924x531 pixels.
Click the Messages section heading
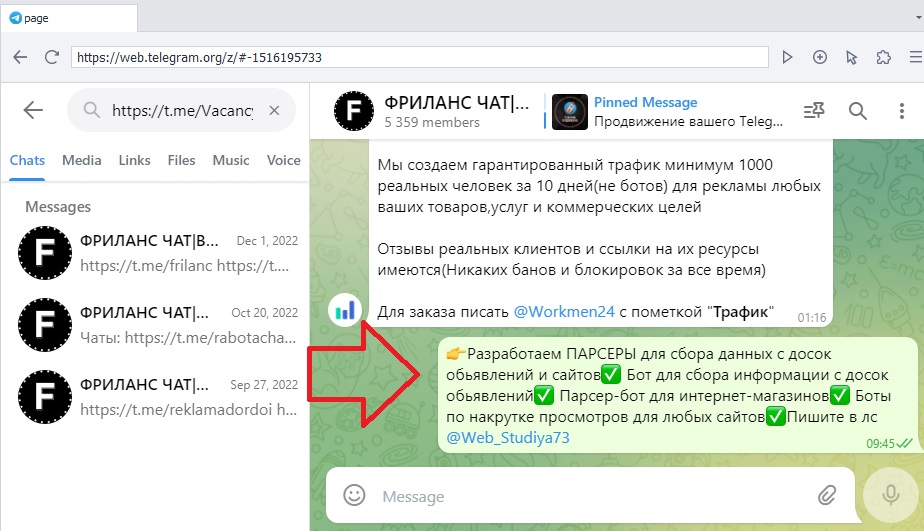tap(58, 207)
